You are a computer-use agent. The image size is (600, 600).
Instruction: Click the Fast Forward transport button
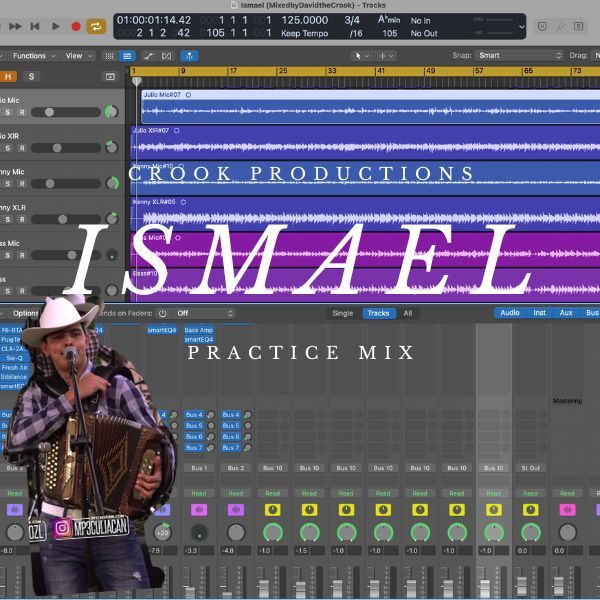pos(15,26)
